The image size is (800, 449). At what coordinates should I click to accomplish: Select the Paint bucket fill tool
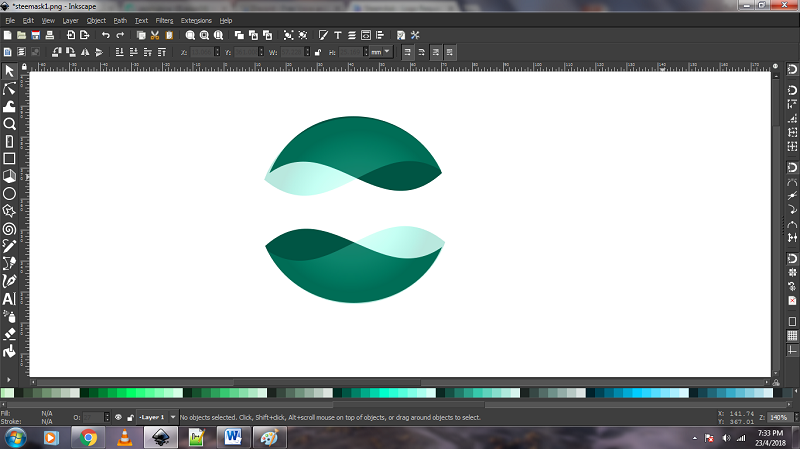coord(9,352)
